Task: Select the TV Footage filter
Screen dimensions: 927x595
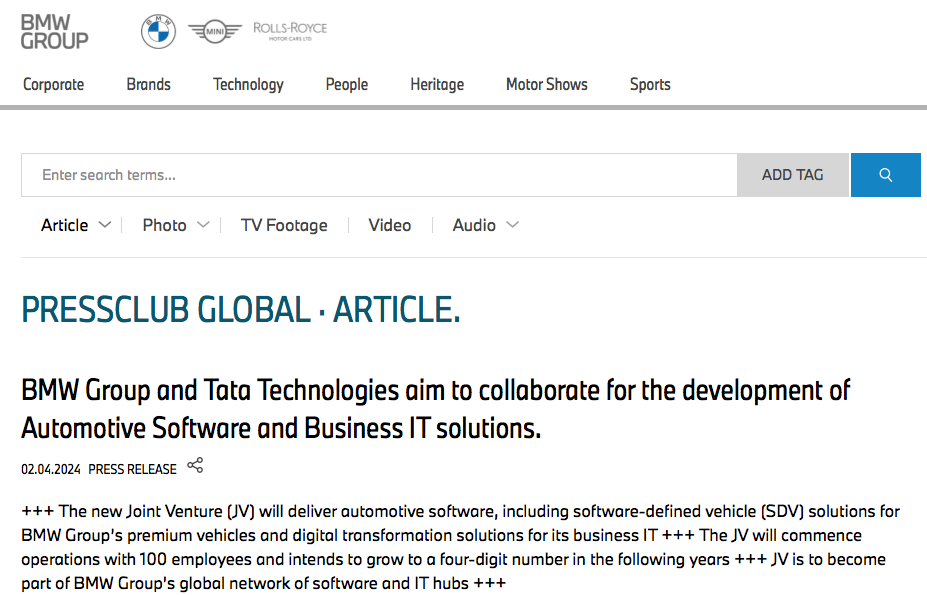Action: (284, 225)
